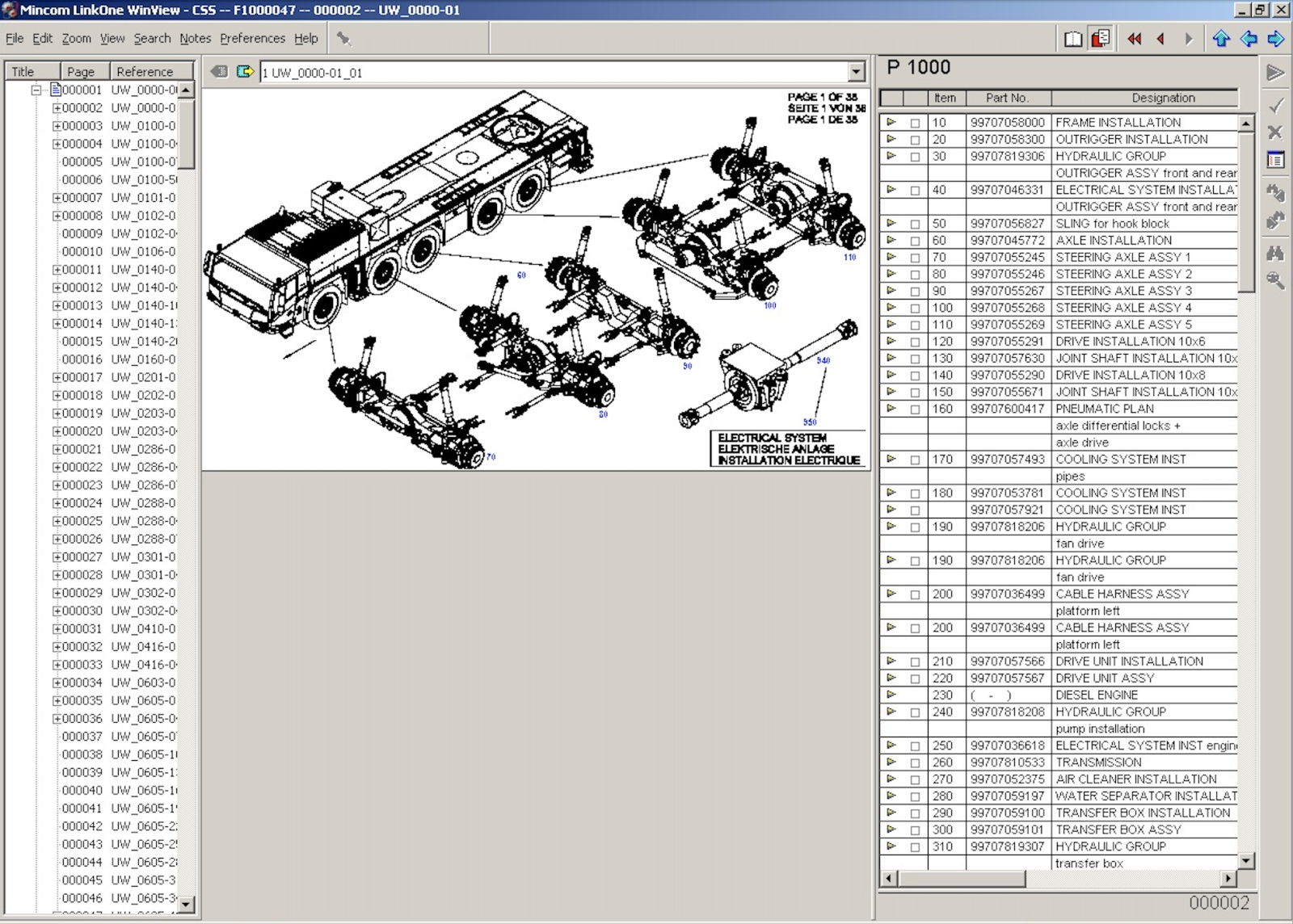Click the arrow icon for PNEUMATIC PLAN row
1293x924 pixels.
click(891, 409)
